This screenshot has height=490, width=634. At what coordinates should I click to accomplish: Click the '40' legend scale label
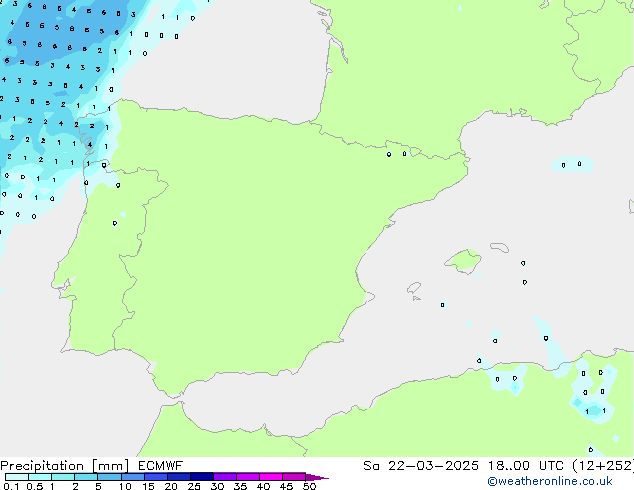coord(263,486)
